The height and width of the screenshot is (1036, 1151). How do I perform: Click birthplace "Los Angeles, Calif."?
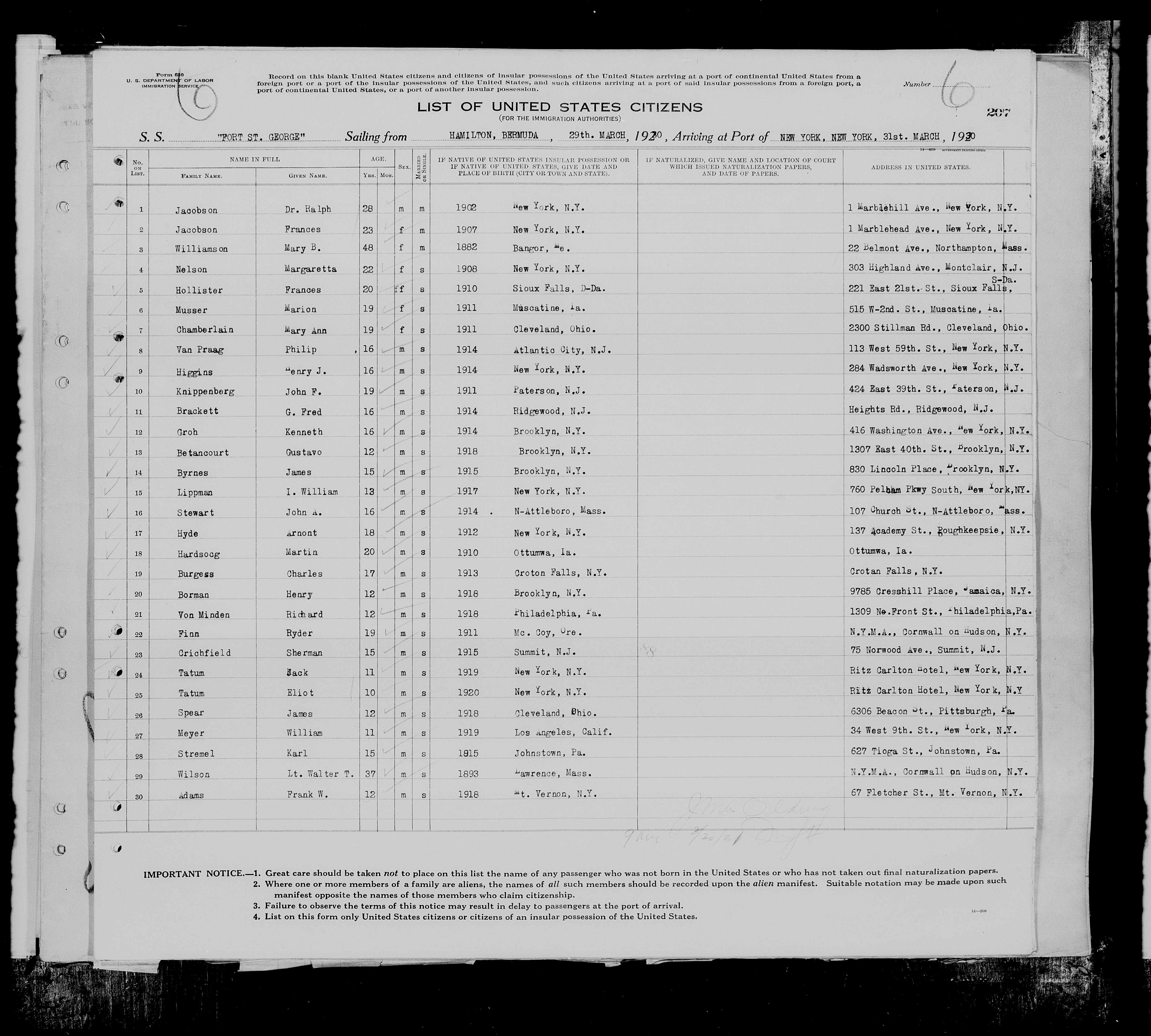click(x=563, y=733)
